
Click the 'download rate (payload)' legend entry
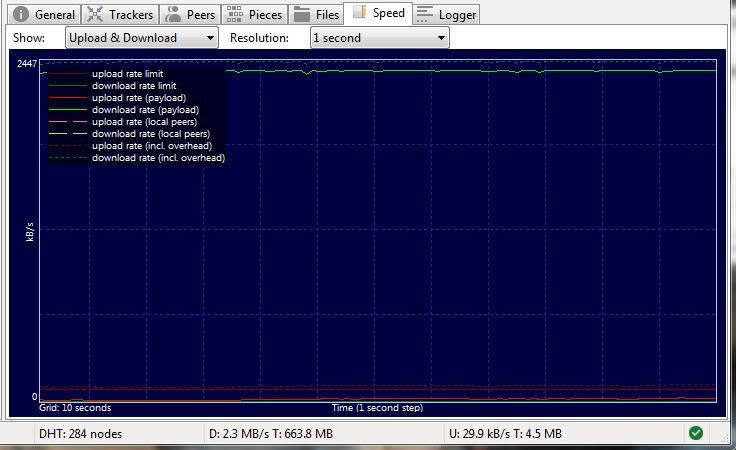(146, 110)
